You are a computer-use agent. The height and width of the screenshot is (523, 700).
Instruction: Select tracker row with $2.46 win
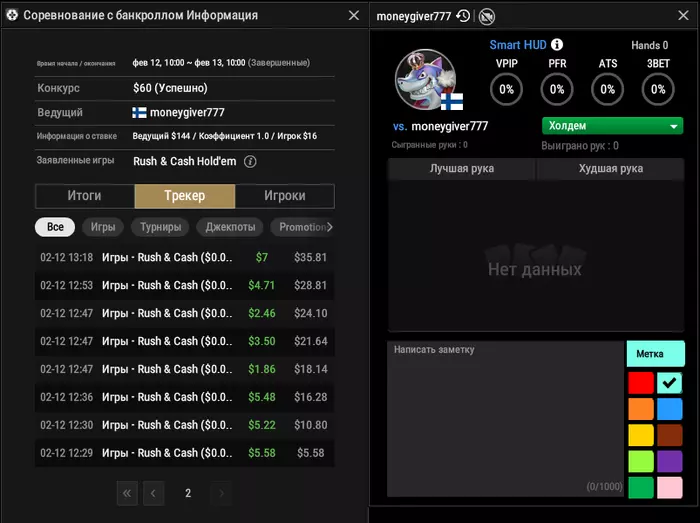pyautogui.click(x=185, y=313)
